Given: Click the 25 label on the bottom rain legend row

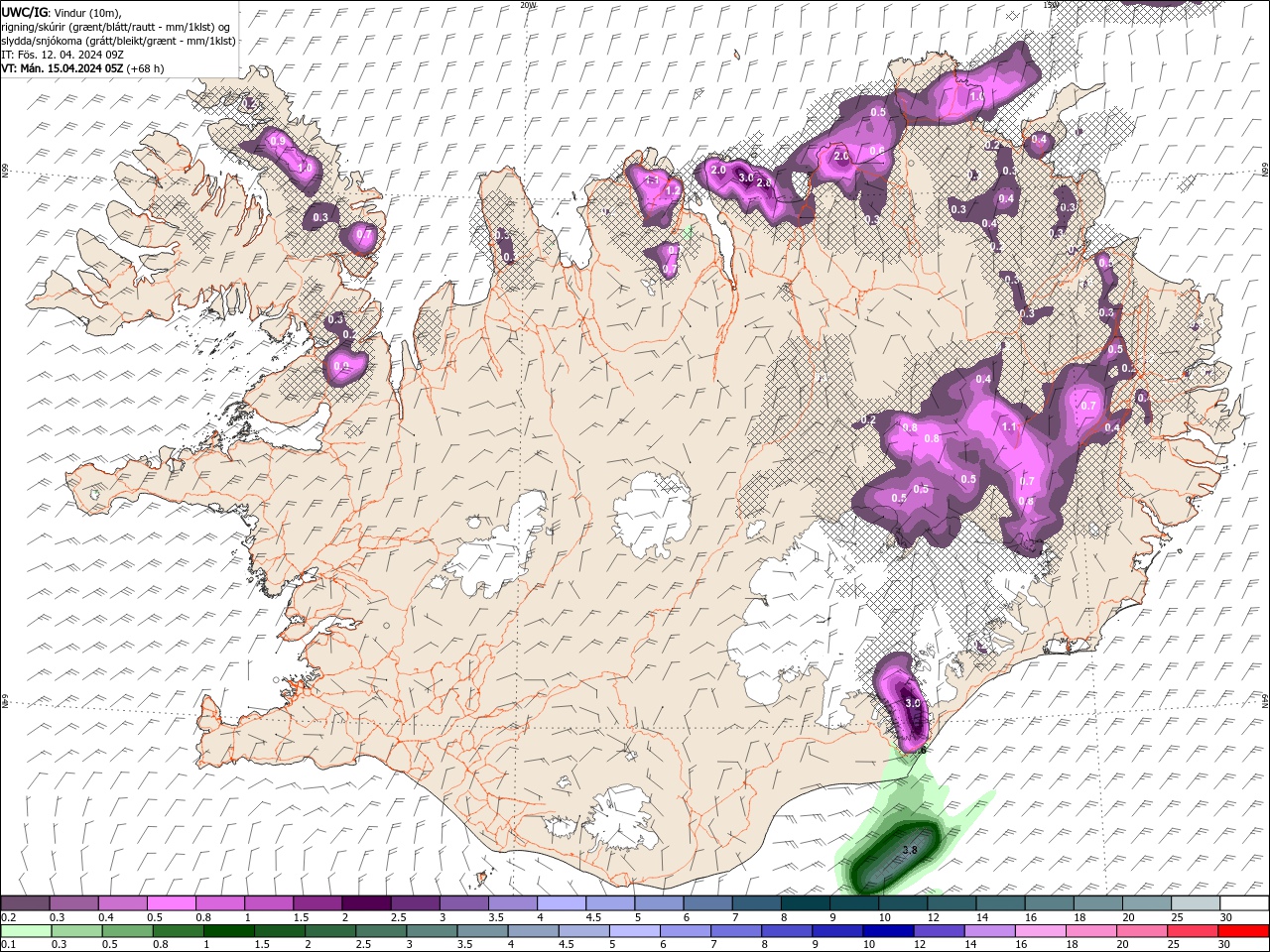Looking at the screenshot, I should (x=1175, y=945).
